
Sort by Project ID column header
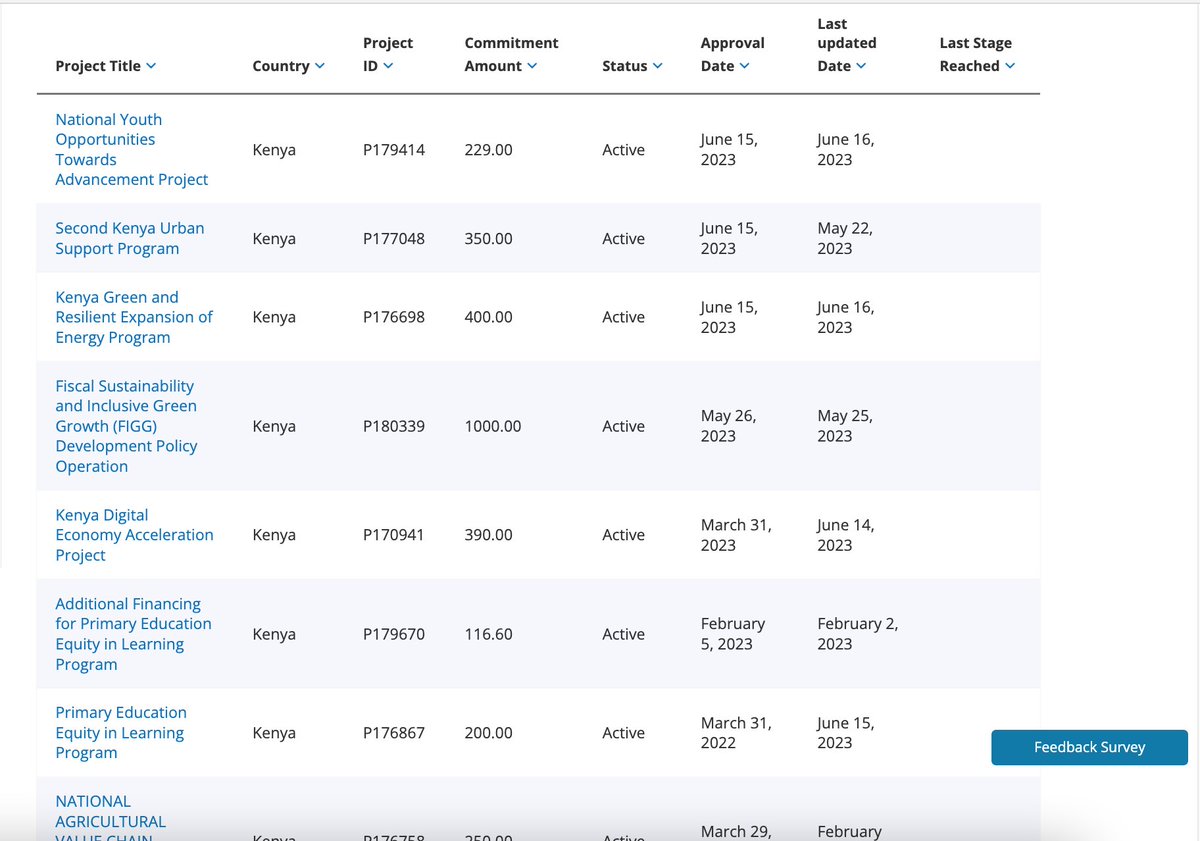388,54
